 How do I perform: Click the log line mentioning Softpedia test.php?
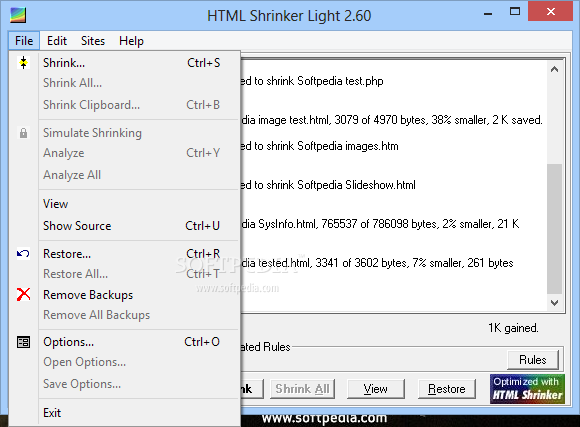(x=312, y=81)
